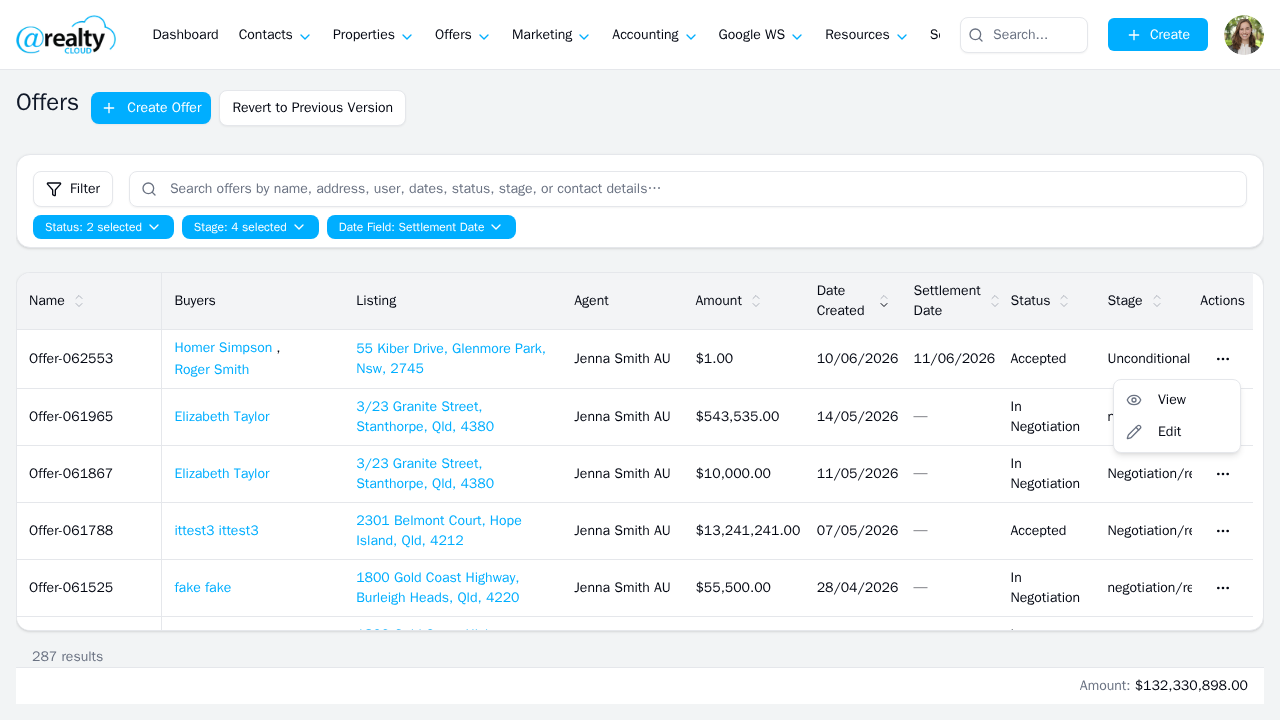This screenshot has width=1280, height=720.
Task: Click the Filter button
Action: [x=73, y=189]
